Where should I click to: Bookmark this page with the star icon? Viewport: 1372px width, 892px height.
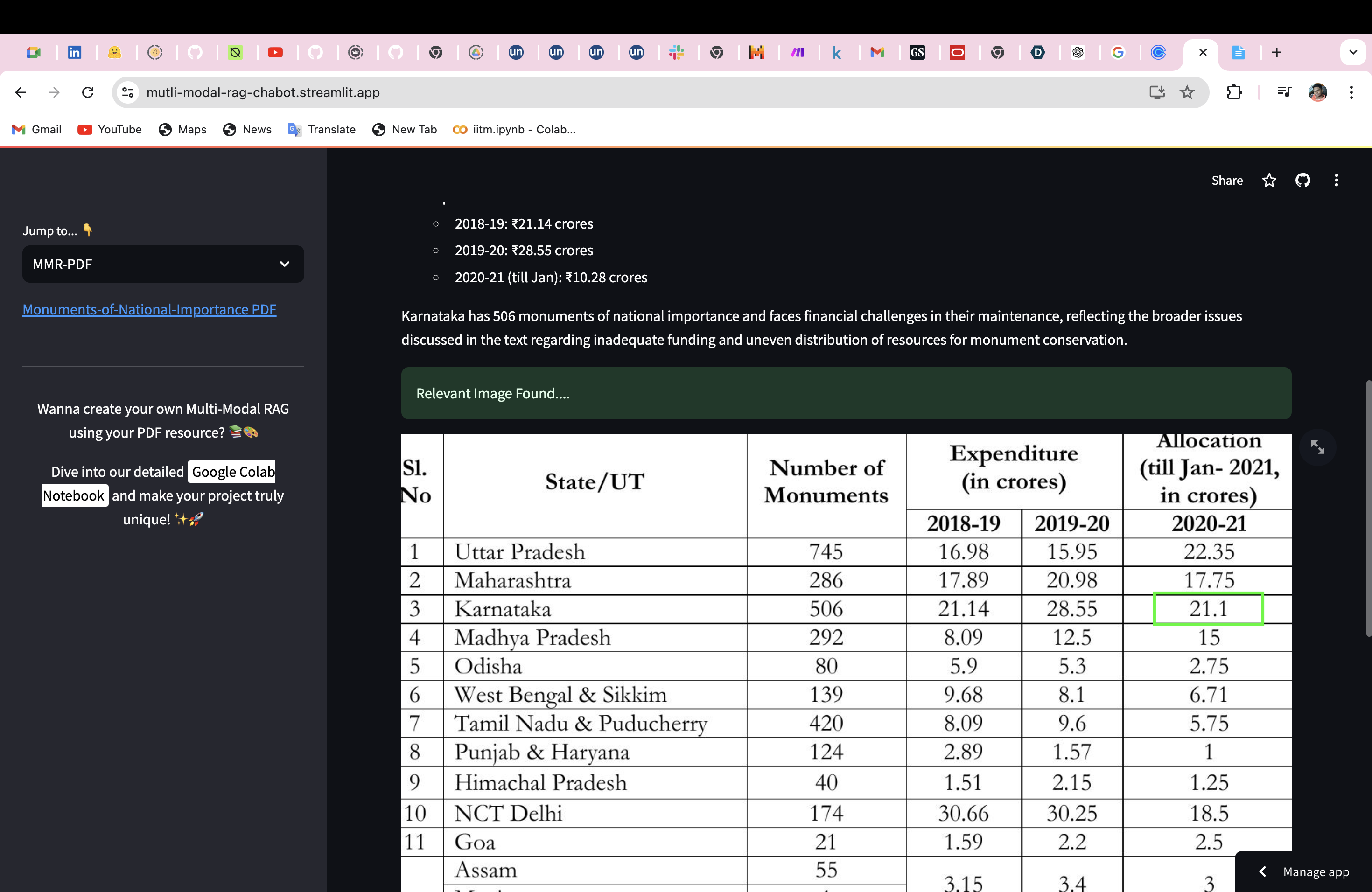point(1187,92)
